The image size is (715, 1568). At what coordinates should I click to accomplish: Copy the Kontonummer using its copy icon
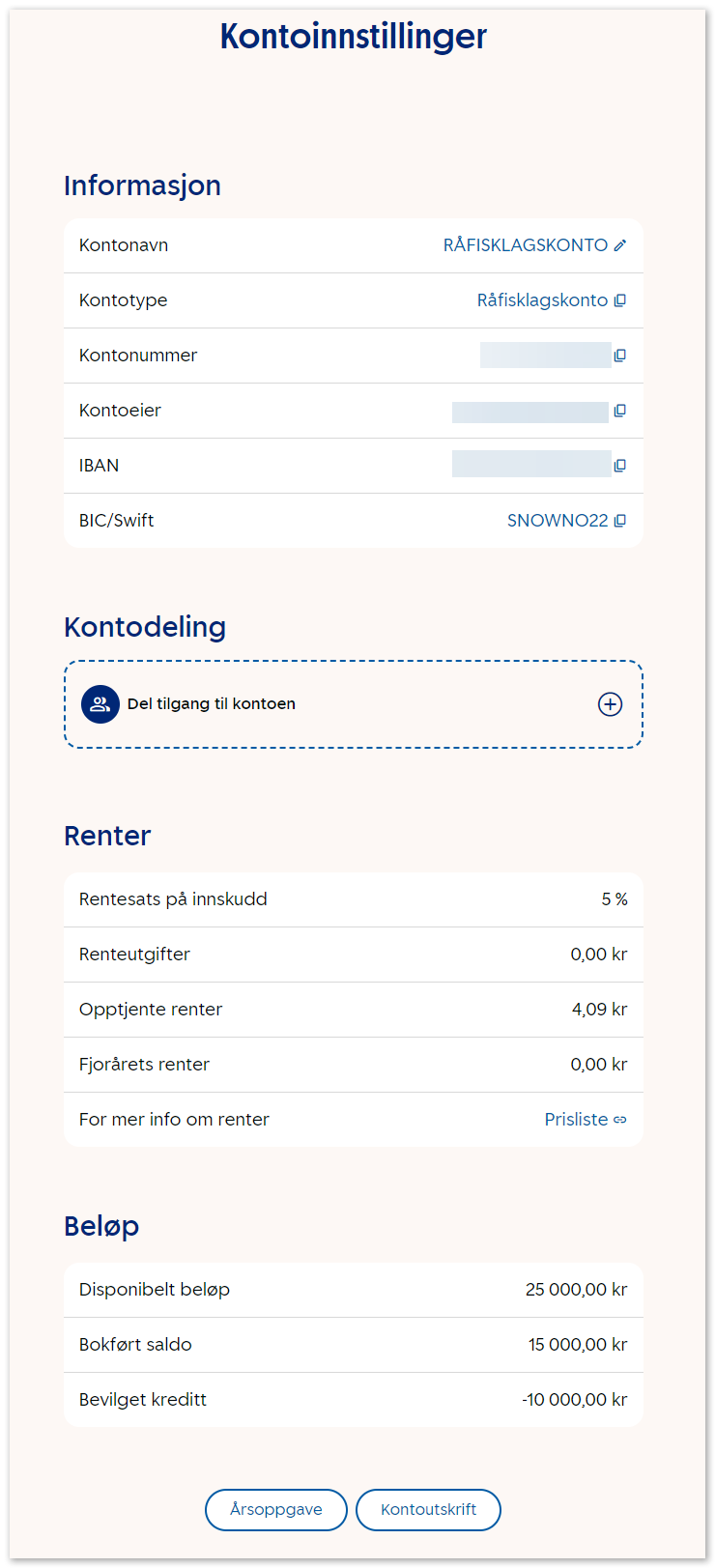click(620, 356)
